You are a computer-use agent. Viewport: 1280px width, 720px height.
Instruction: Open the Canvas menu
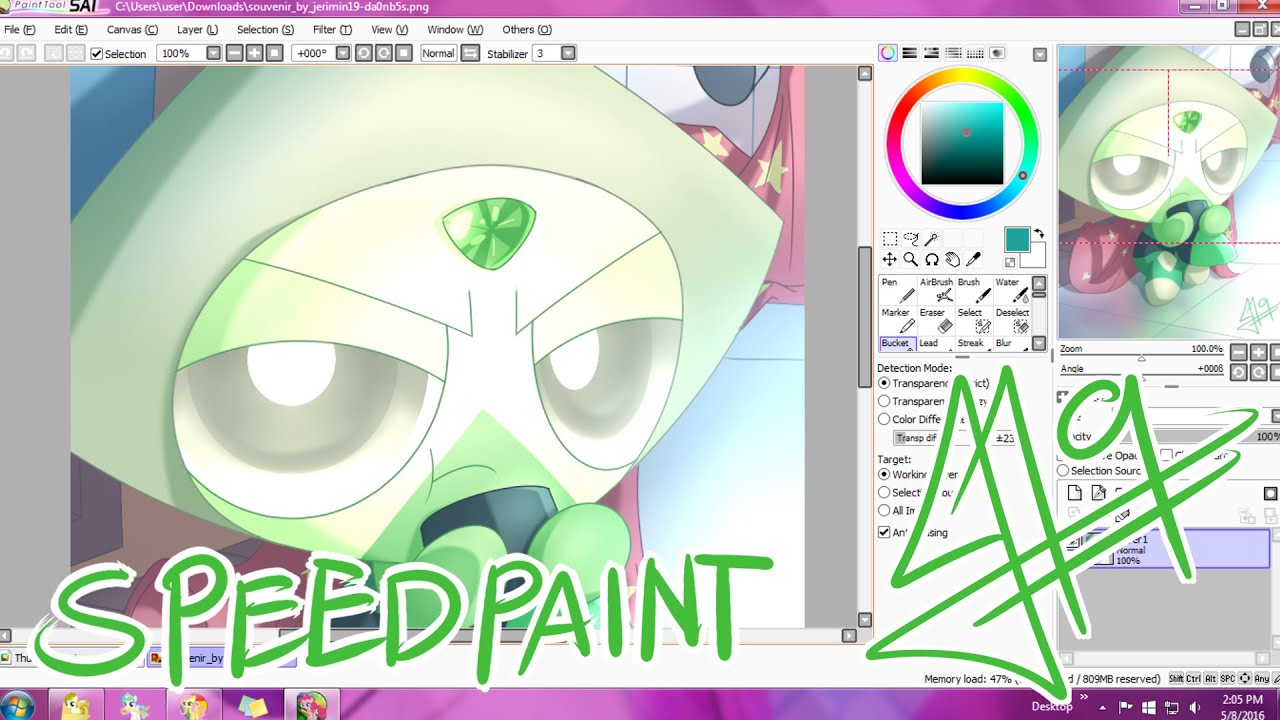pos(133,30)
